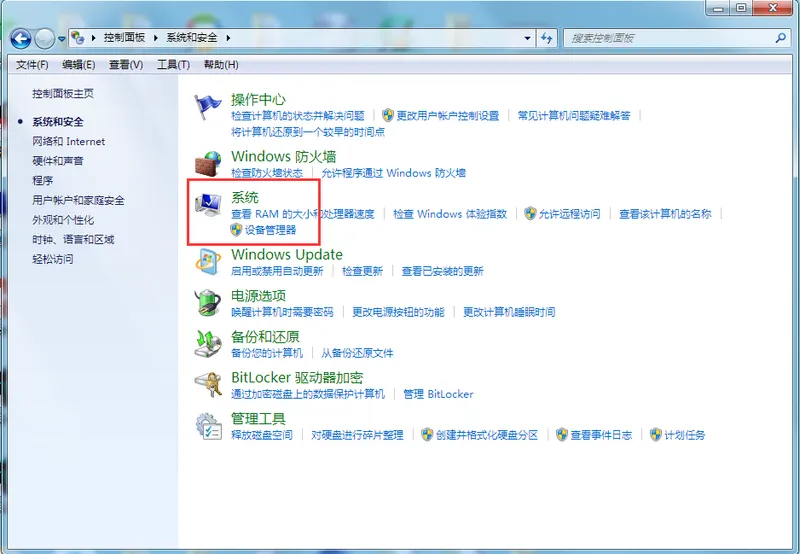Click the 操作中心 flag icon

click(208, 108)
